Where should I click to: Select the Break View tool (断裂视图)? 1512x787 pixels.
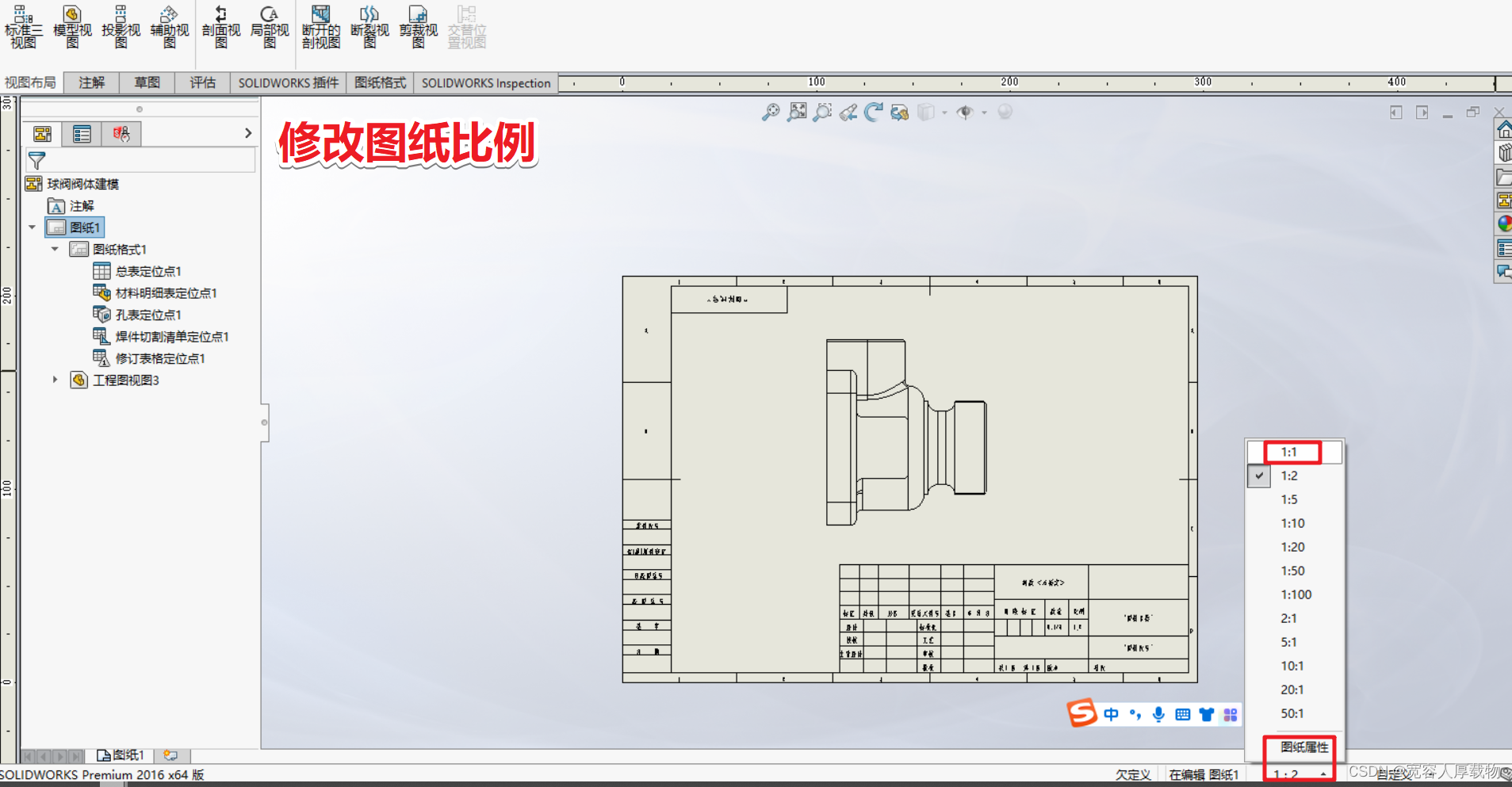[369, 26]
